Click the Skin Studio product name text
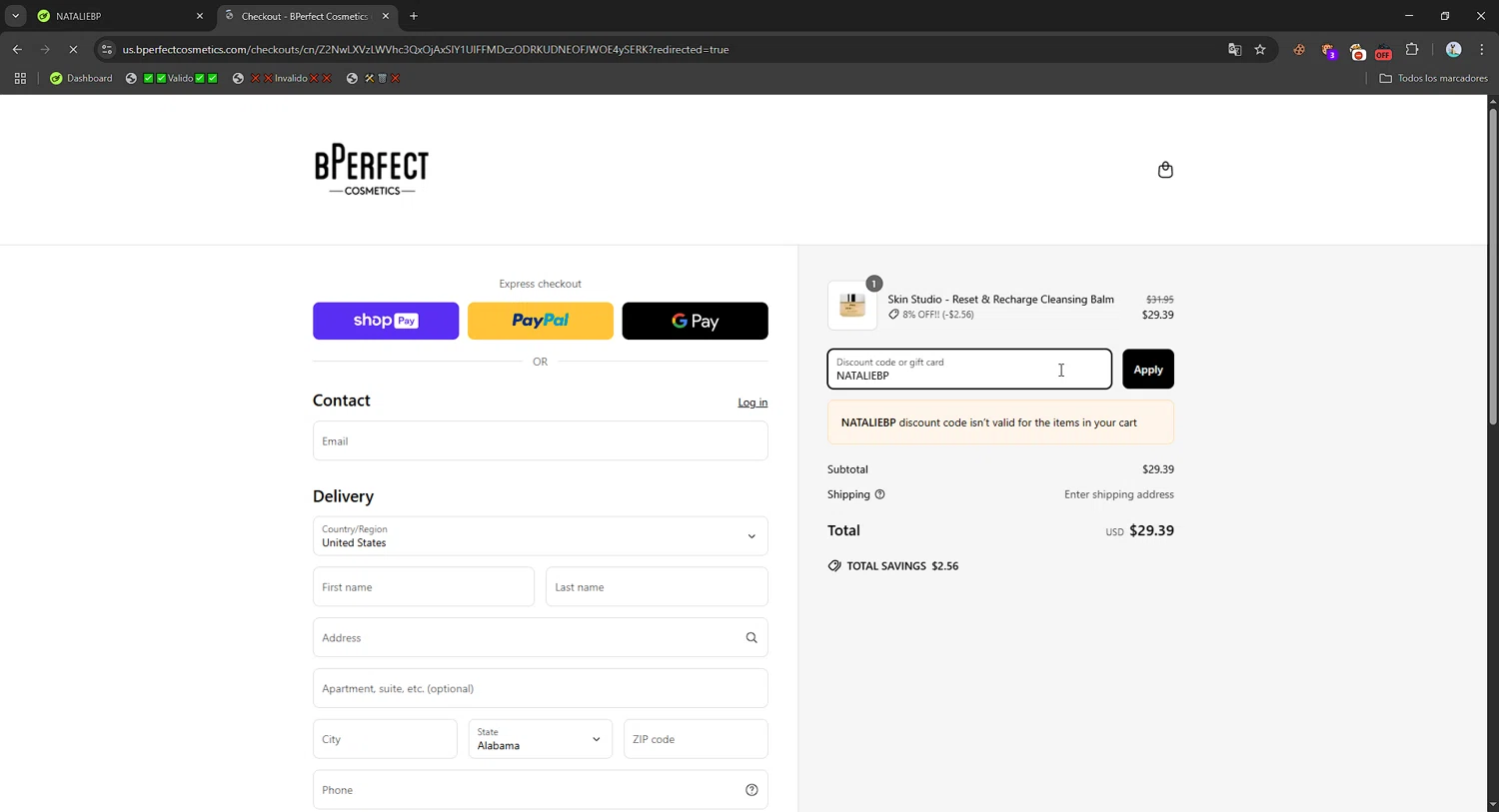Image resolution: width=1499 pixels, height=812 pixels. (x=1000, y=299)
